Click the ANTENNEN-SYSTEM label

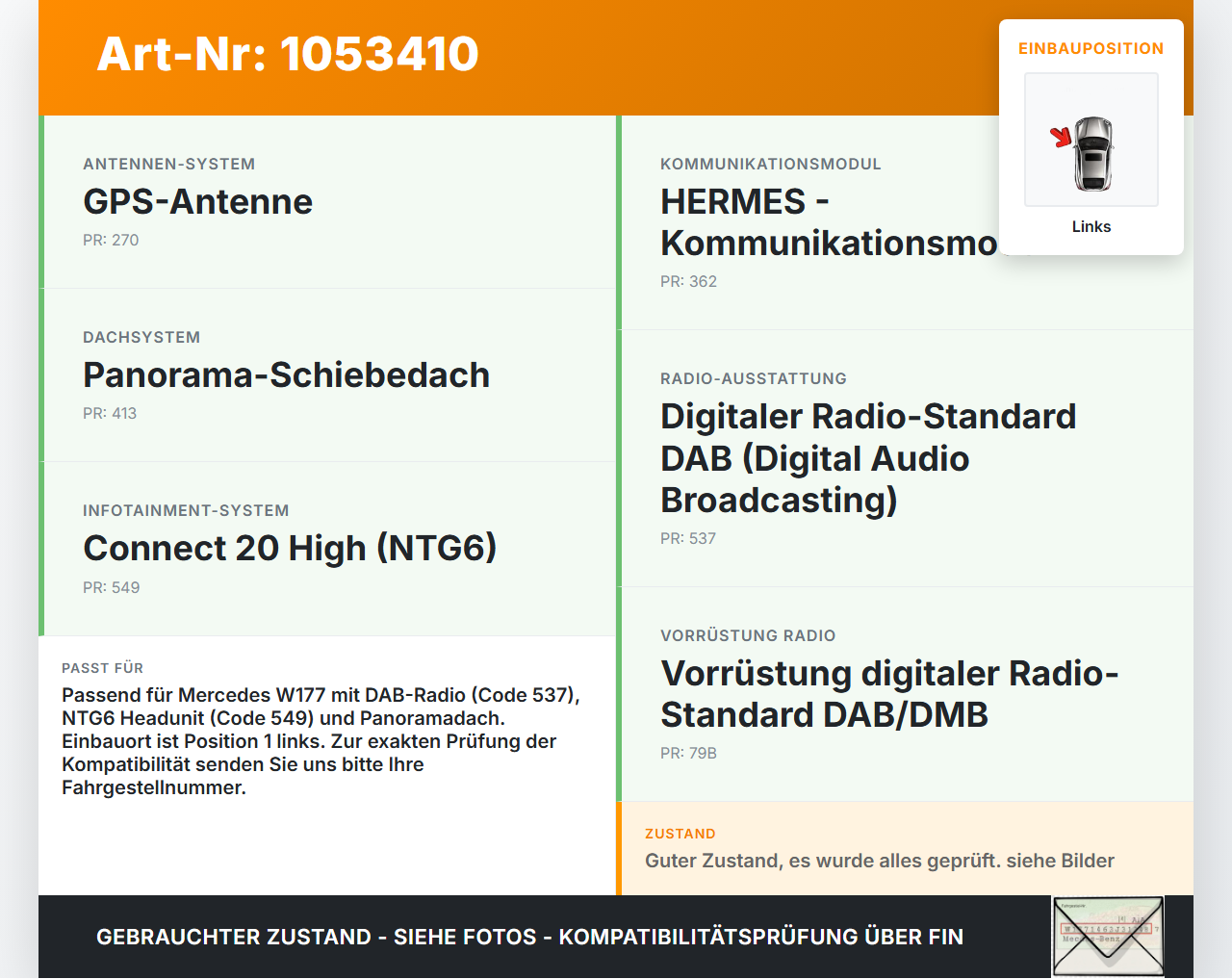[169, 164]
